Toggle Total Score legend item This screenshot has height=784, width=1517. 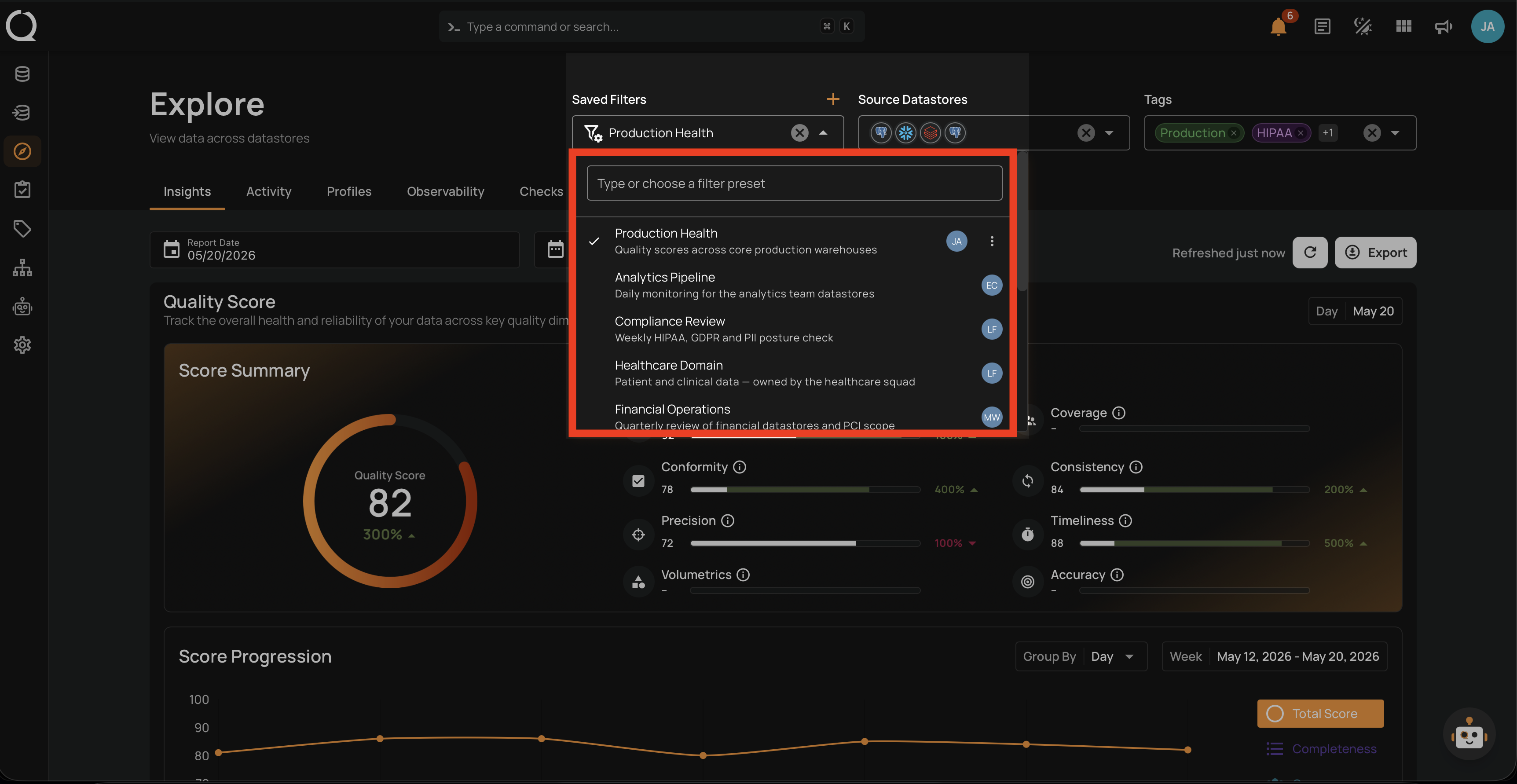pos(1320,713)
